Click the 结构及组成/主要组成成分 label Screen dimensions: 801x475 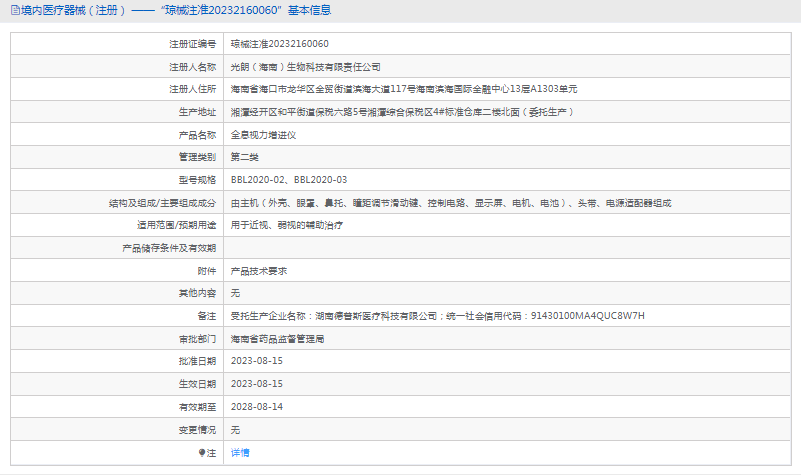tap(162, 203)
